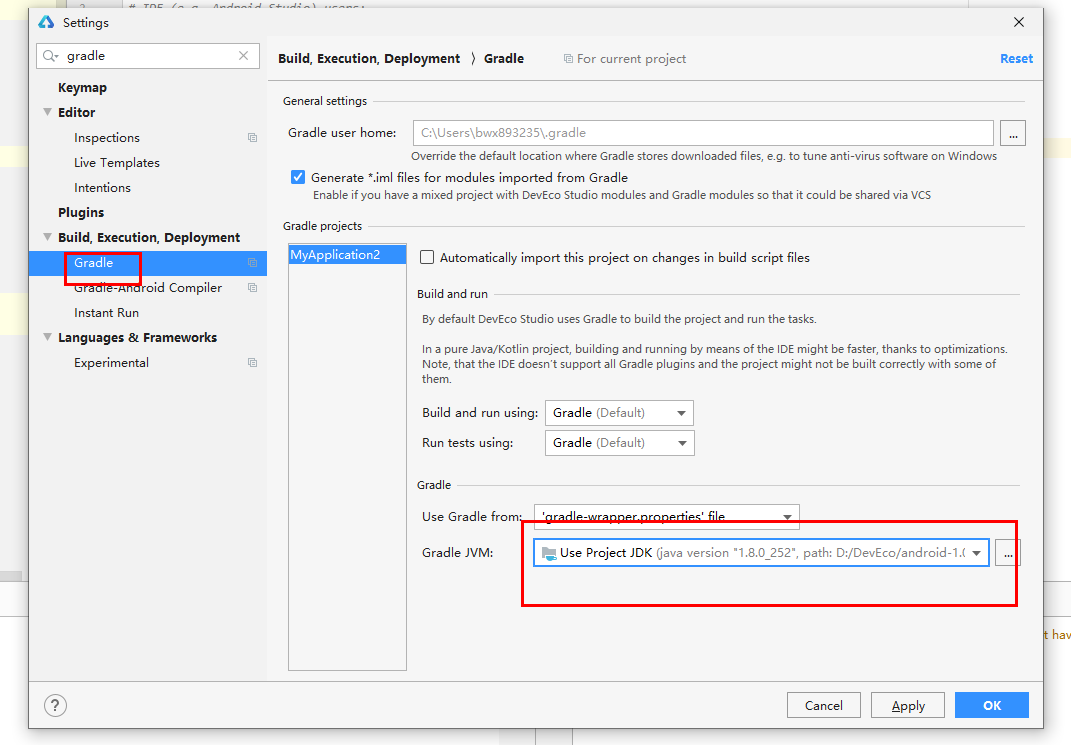This screenshot has height=745, width=1071.
Task: Click the Apply button
Action: pos(908,705)
